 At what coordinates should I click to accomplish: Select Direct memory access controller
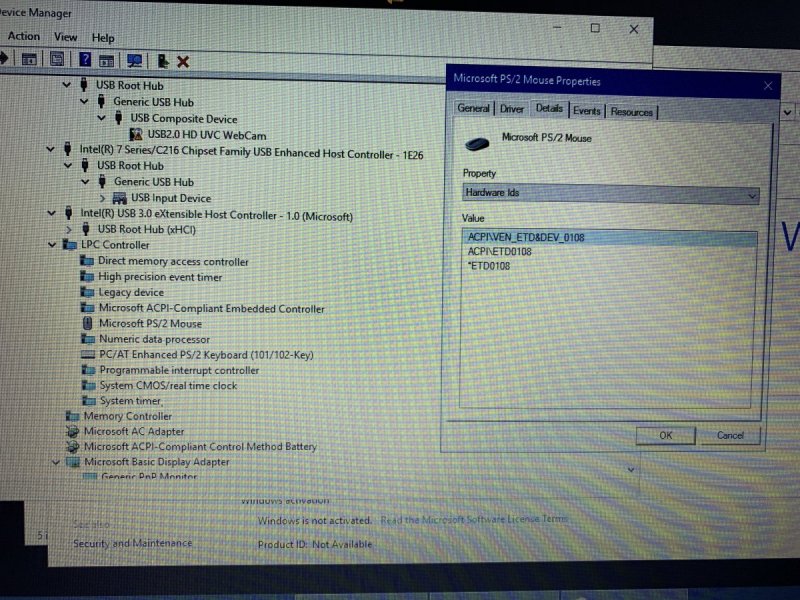tap(172, 261)
